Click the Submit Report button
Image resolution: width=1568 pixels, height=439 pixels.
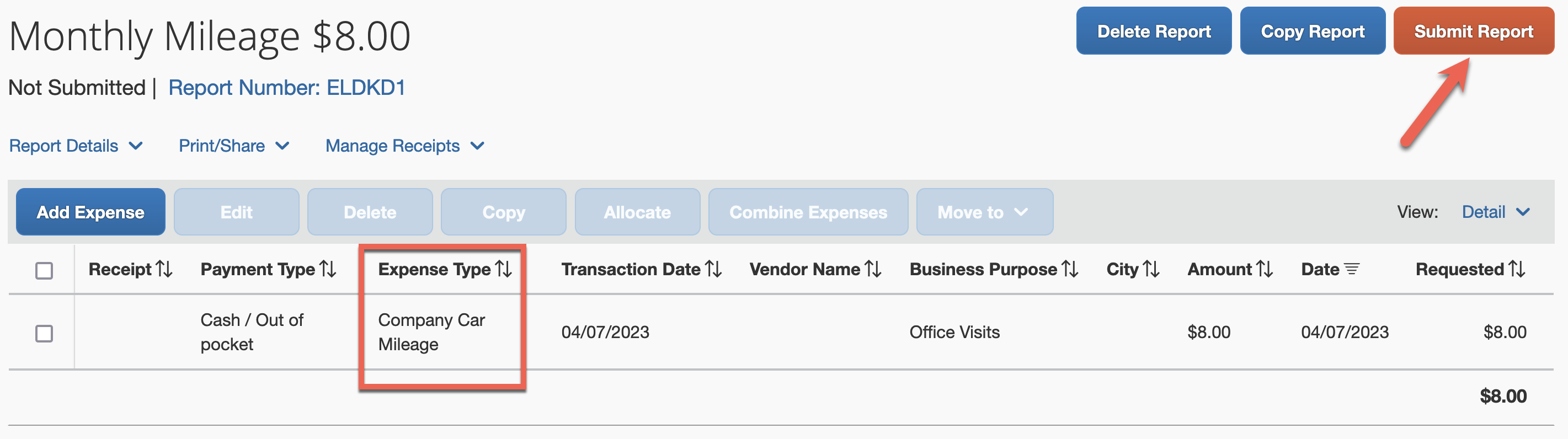pyautogui.click(x=1473, y=31)
